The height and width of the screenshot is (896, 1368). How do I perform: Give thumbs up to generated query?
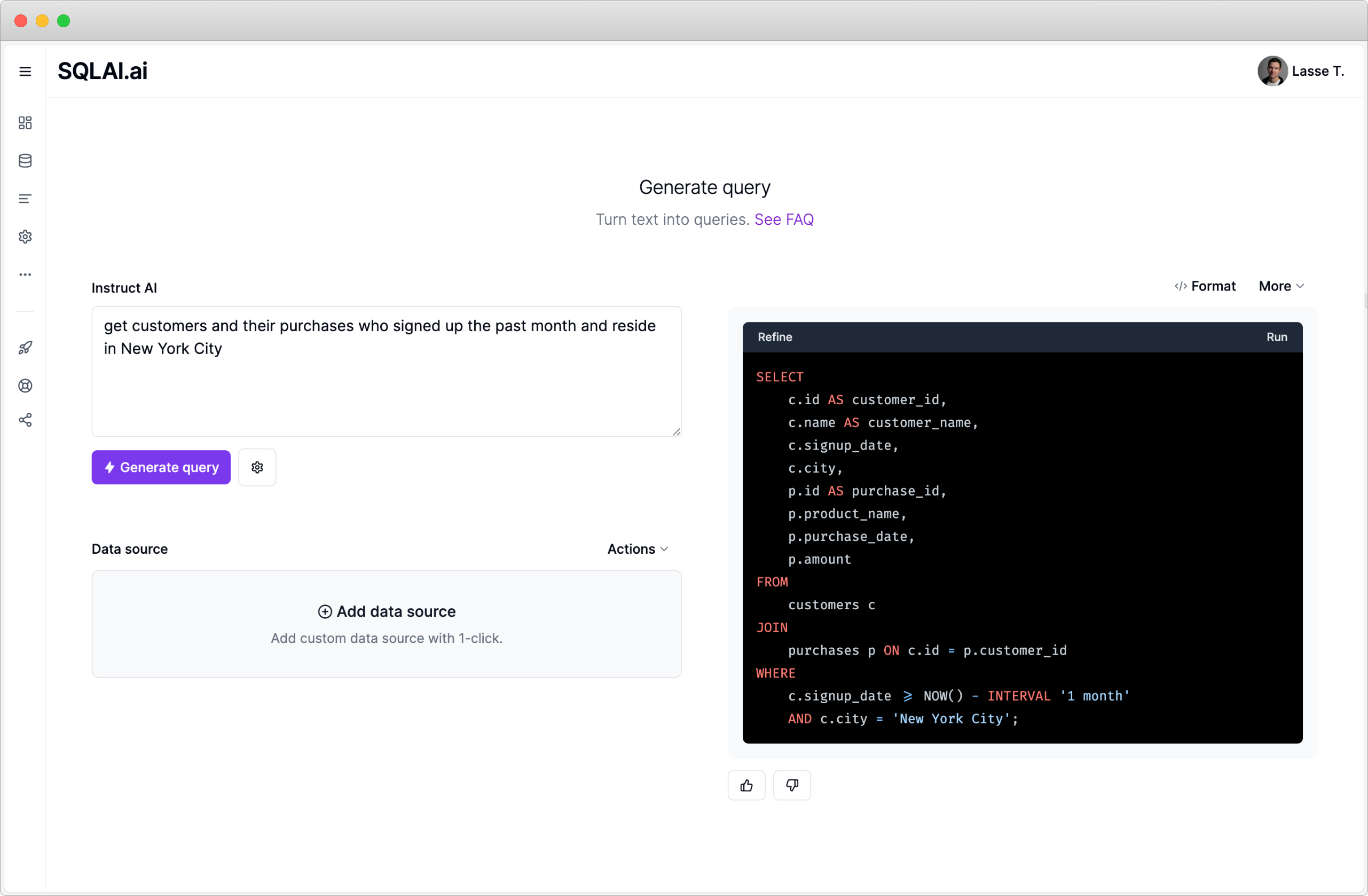pos(746,785)
